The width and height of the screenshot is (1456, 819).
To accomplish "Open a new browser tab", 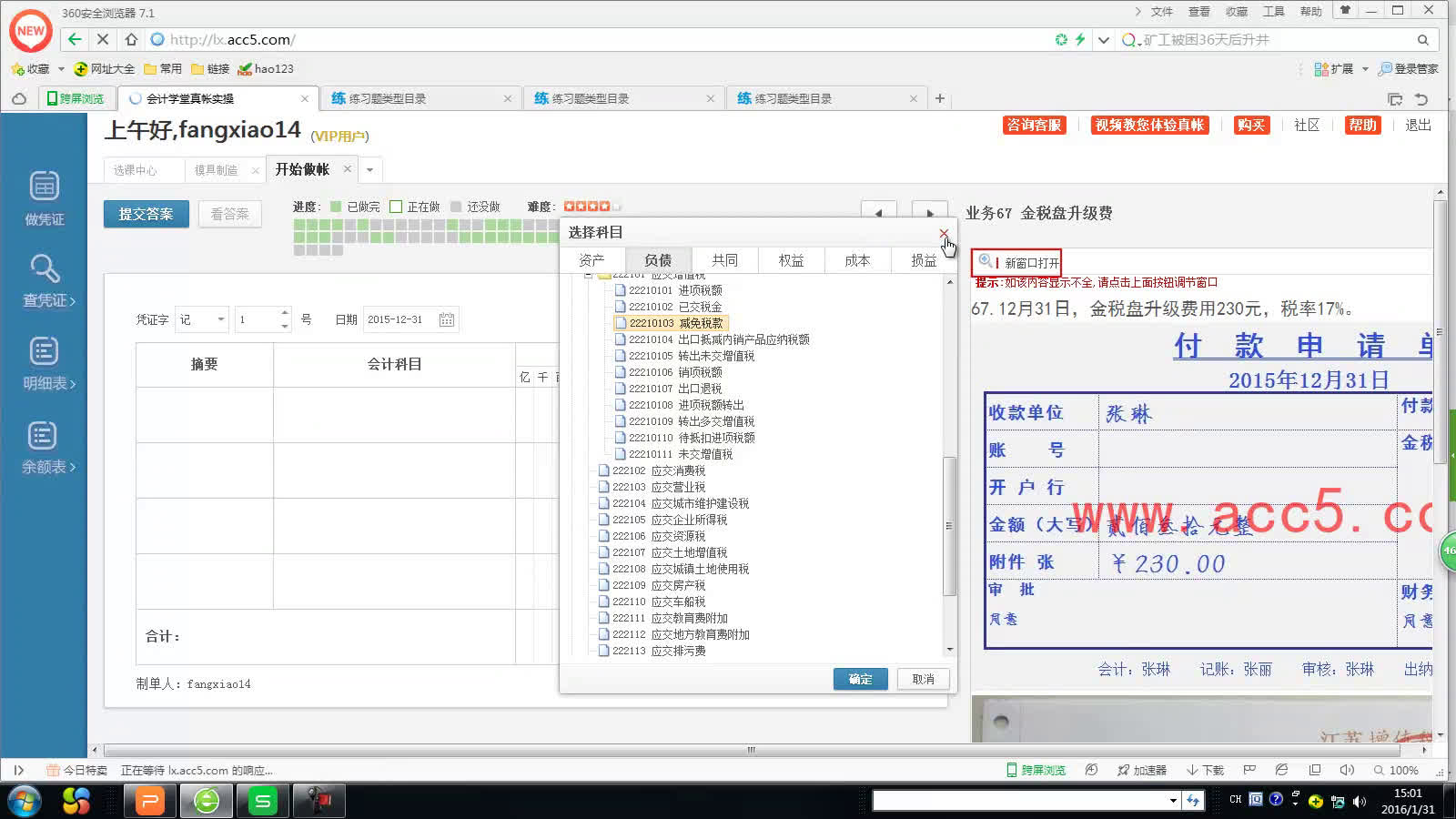I will click(x=940, y=98).
